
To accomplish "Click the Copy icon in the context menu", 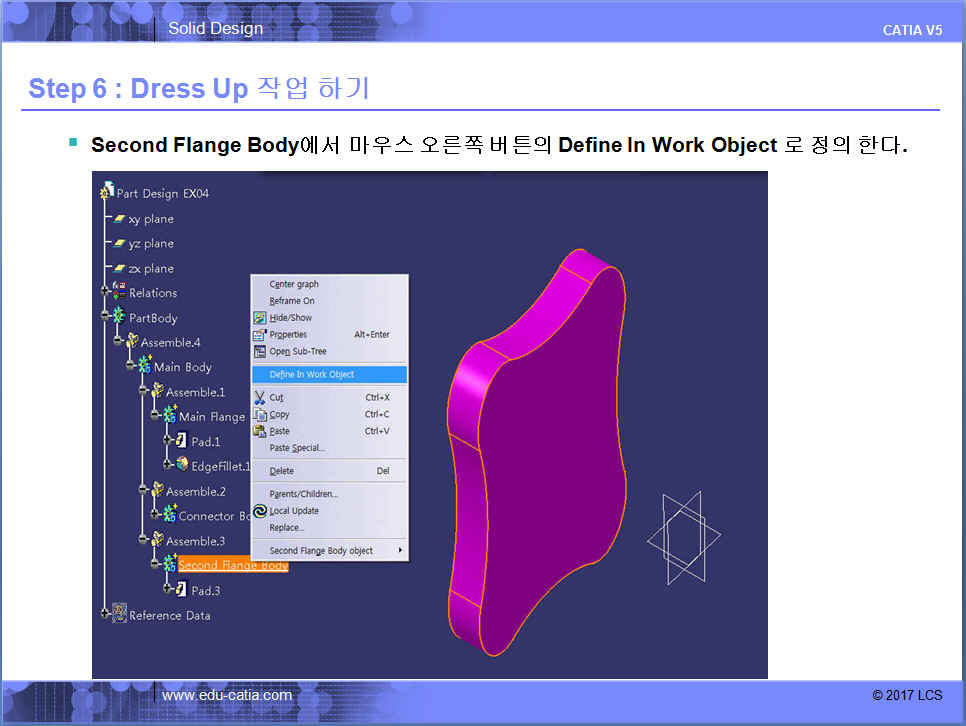I will 260,415.
